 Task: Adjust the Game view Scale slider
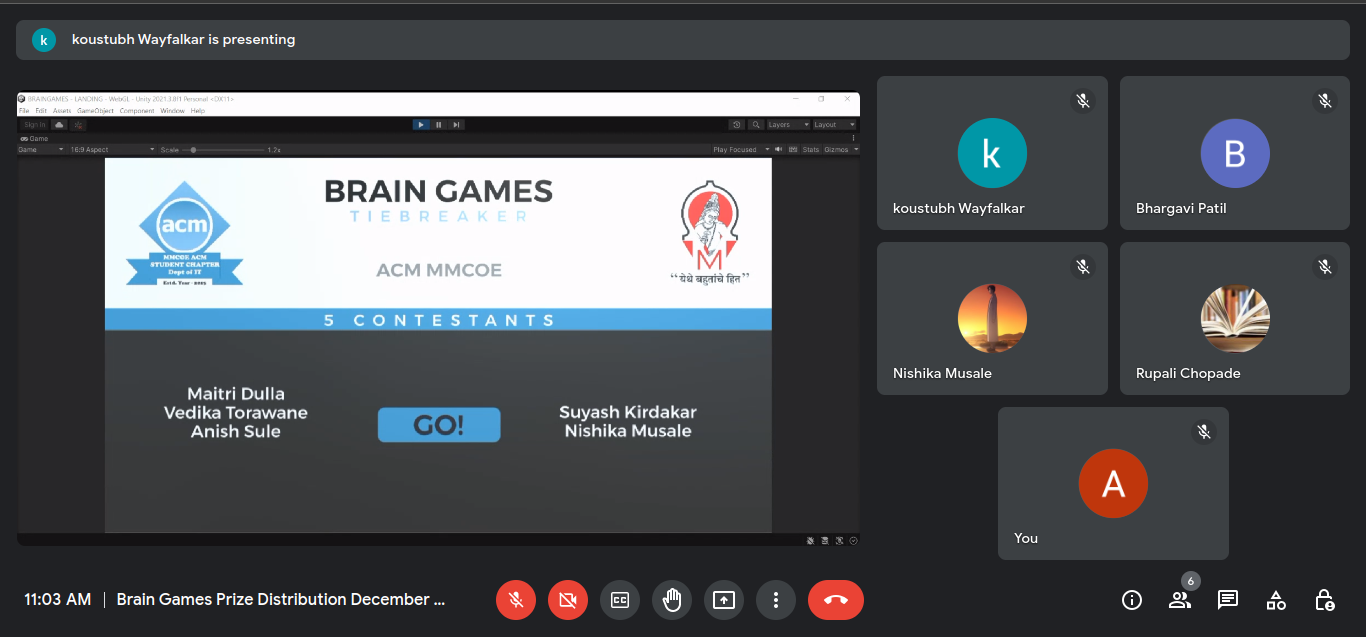pos(193,149)
